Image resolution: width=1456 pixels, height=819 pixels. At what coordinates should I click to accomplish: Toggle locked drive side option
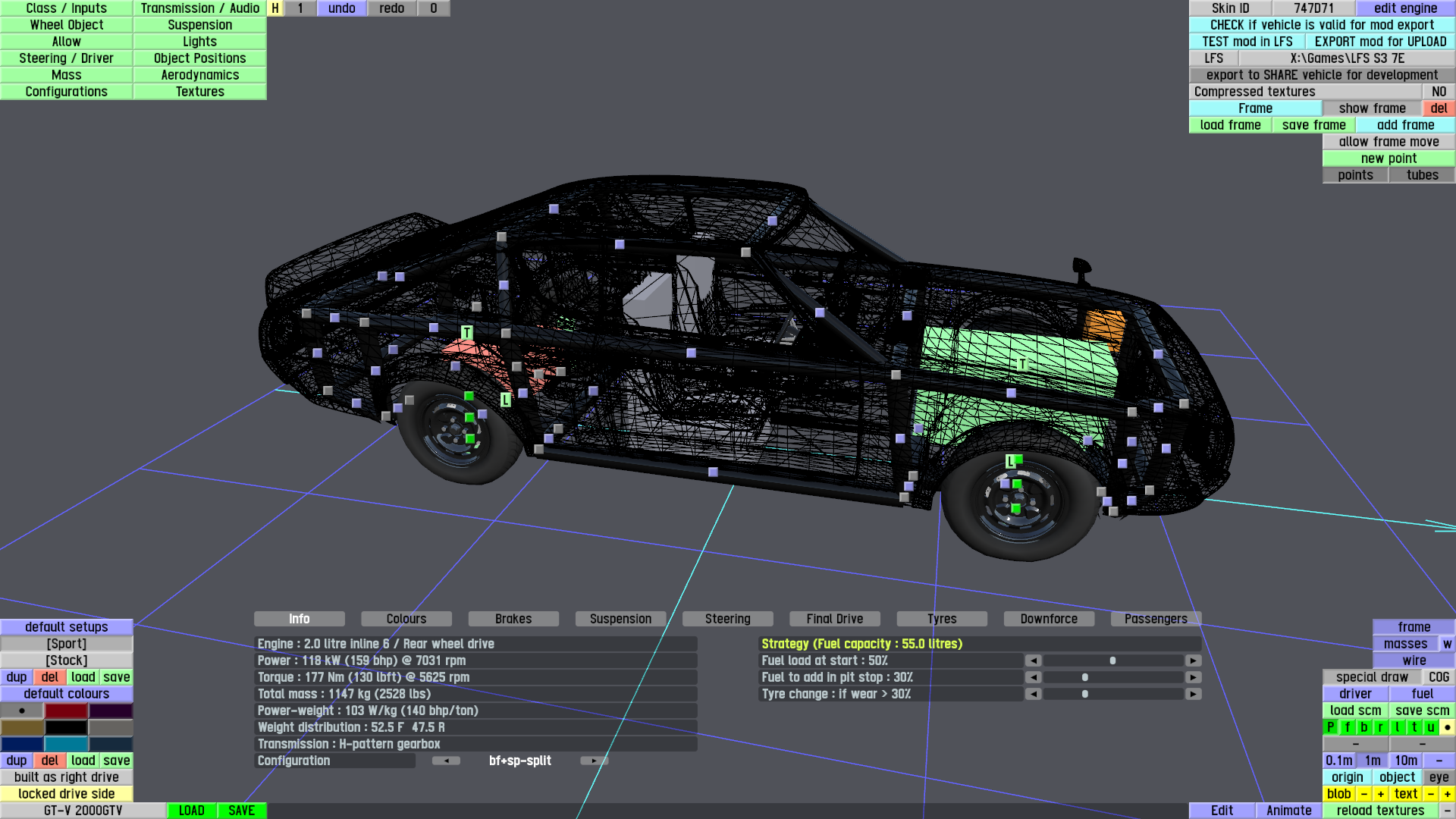click(x=67, y=794)
